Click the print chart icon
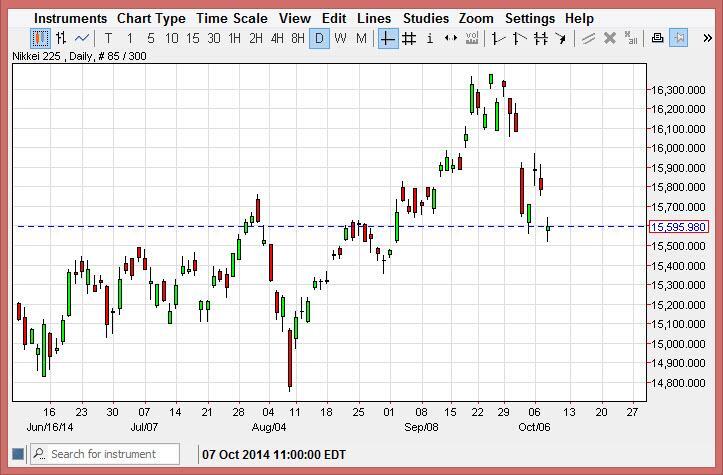Viewport: 723px width, 475px height. tap(657, 39)
